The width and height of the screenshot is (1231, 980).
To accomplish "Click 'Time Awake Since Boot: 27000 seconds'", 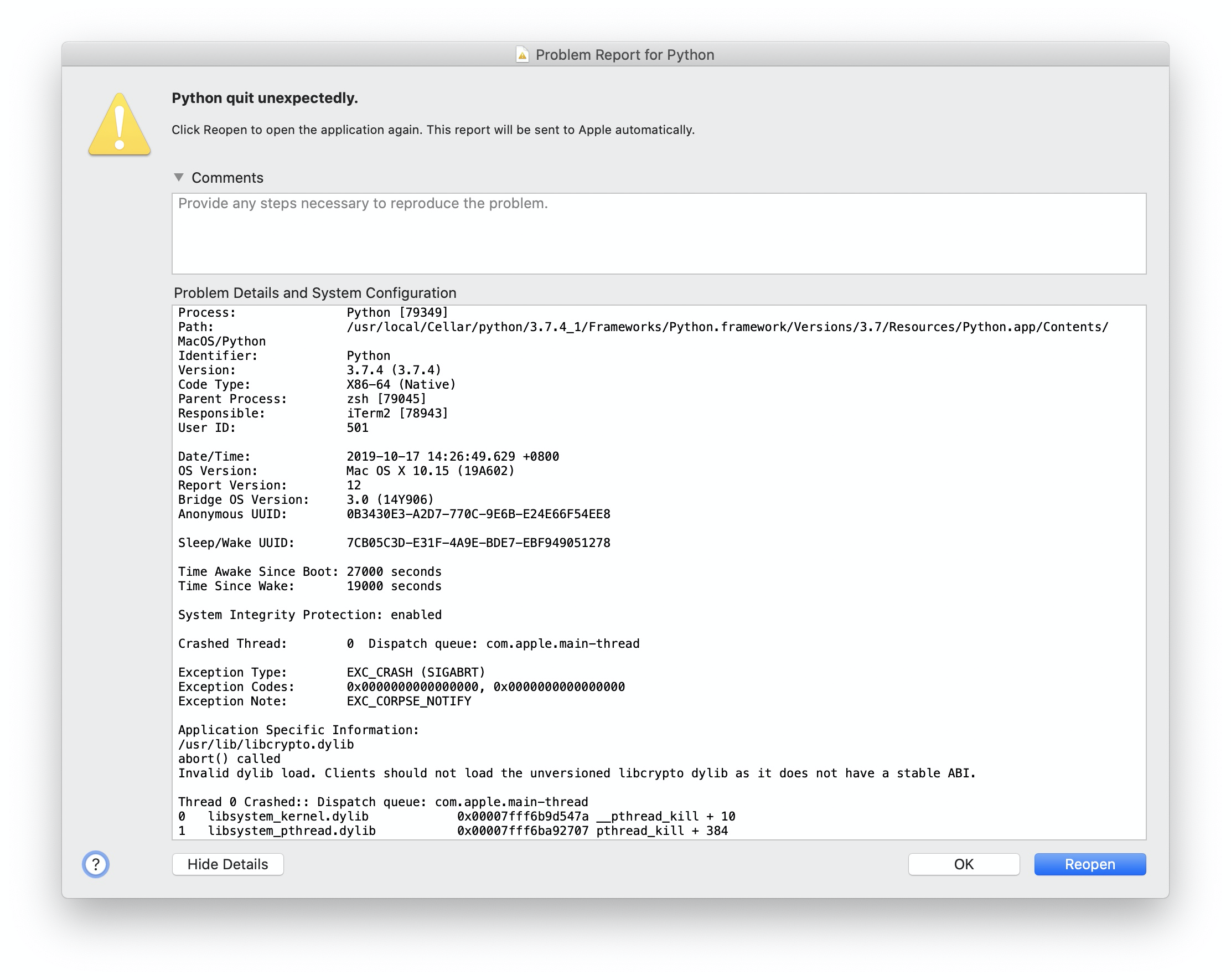I will [x=309, y=571].
